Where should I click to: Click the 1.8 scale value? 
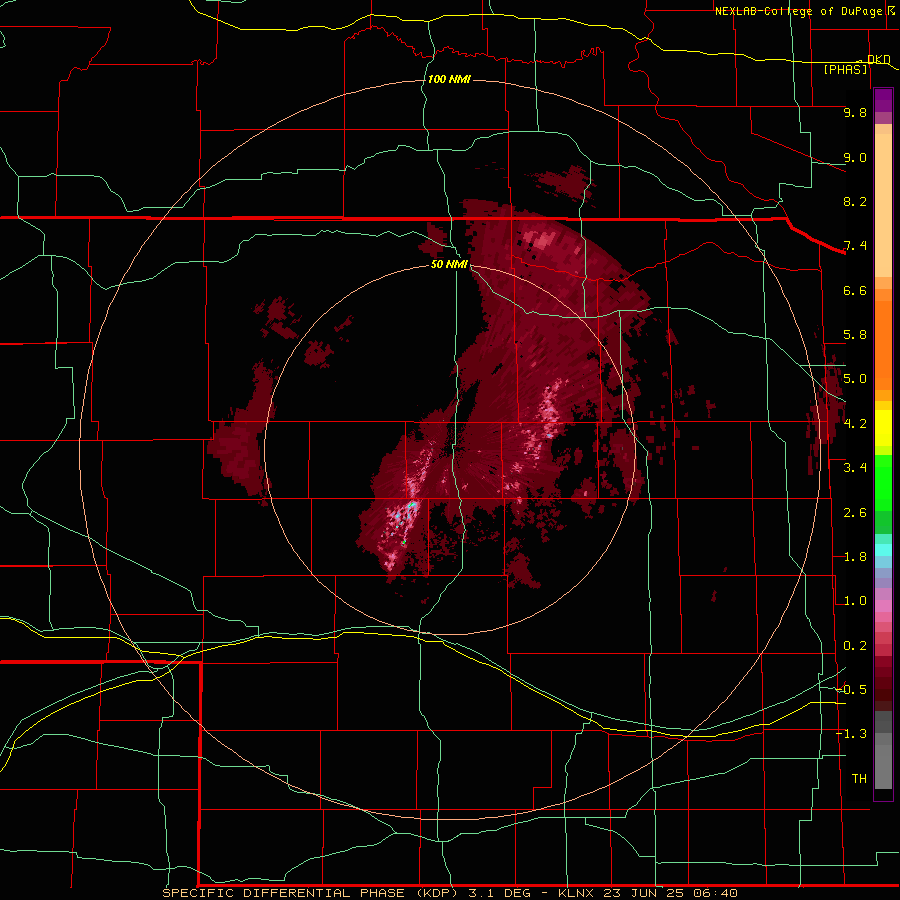click(855, 557)
